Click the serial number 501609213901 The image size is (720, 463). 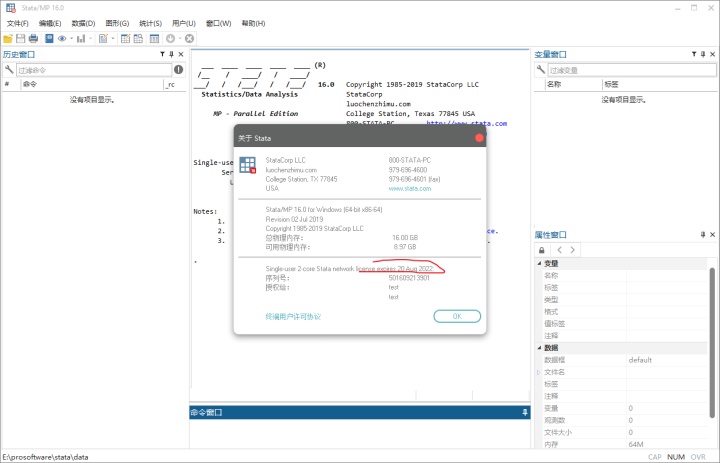point(409,278)
